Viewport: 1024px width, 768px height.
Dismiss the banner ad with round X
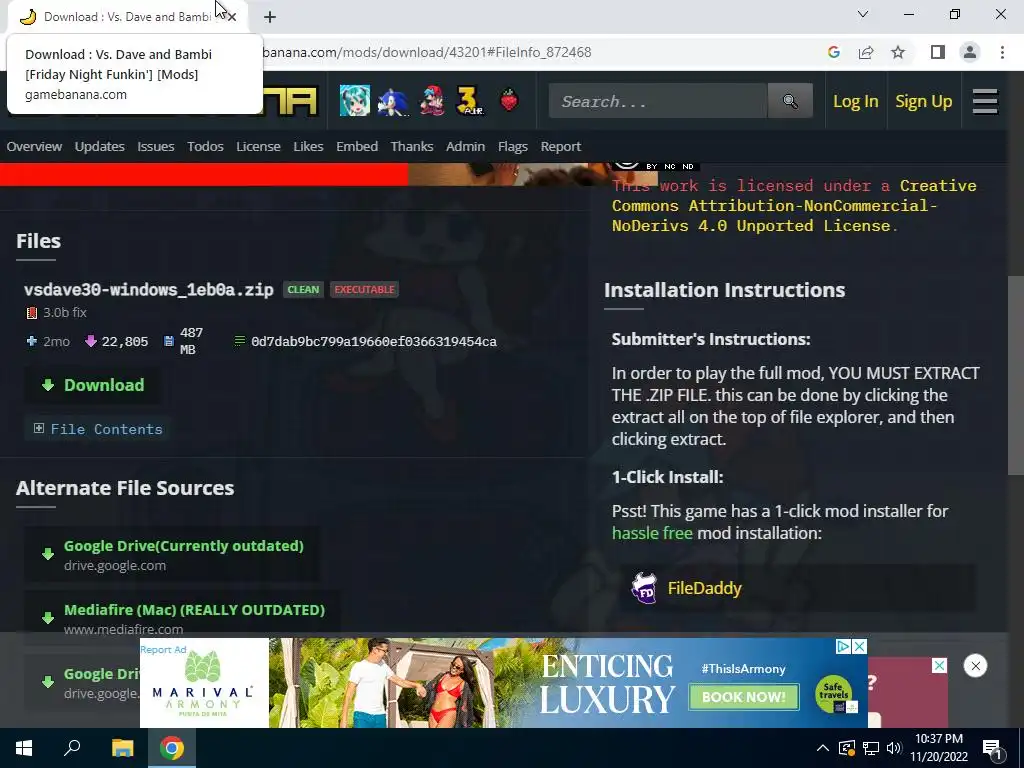coord(976,666)
